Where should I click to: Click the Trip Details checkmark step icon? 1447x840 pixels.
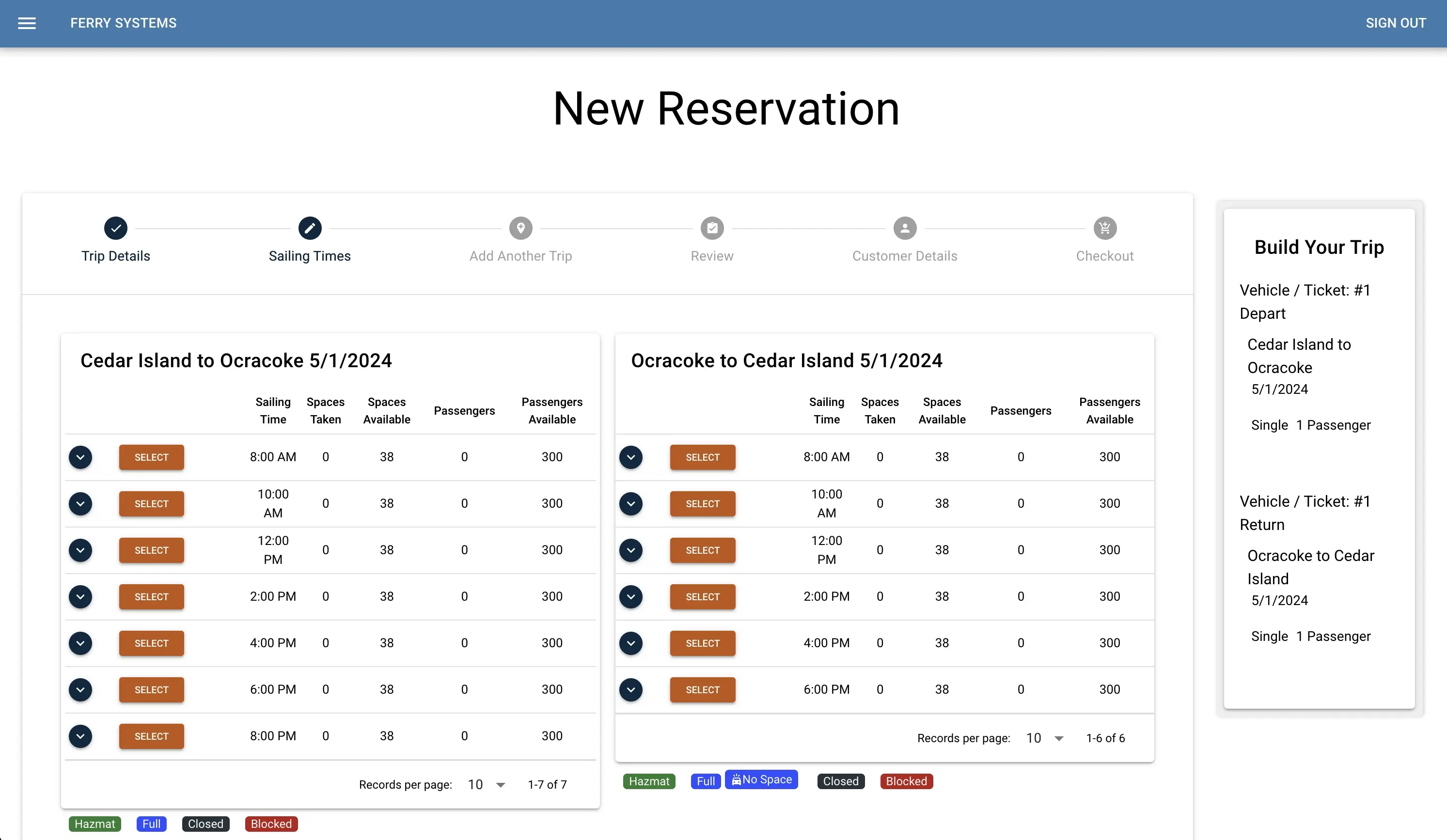coord(115,228)
